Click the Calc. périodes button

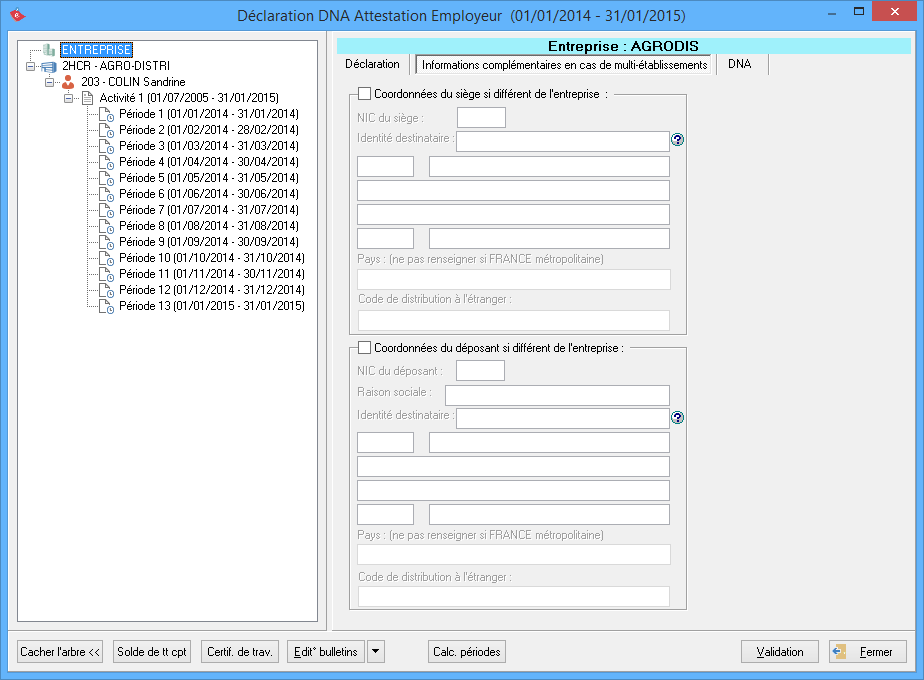click(x=466, y=652)
